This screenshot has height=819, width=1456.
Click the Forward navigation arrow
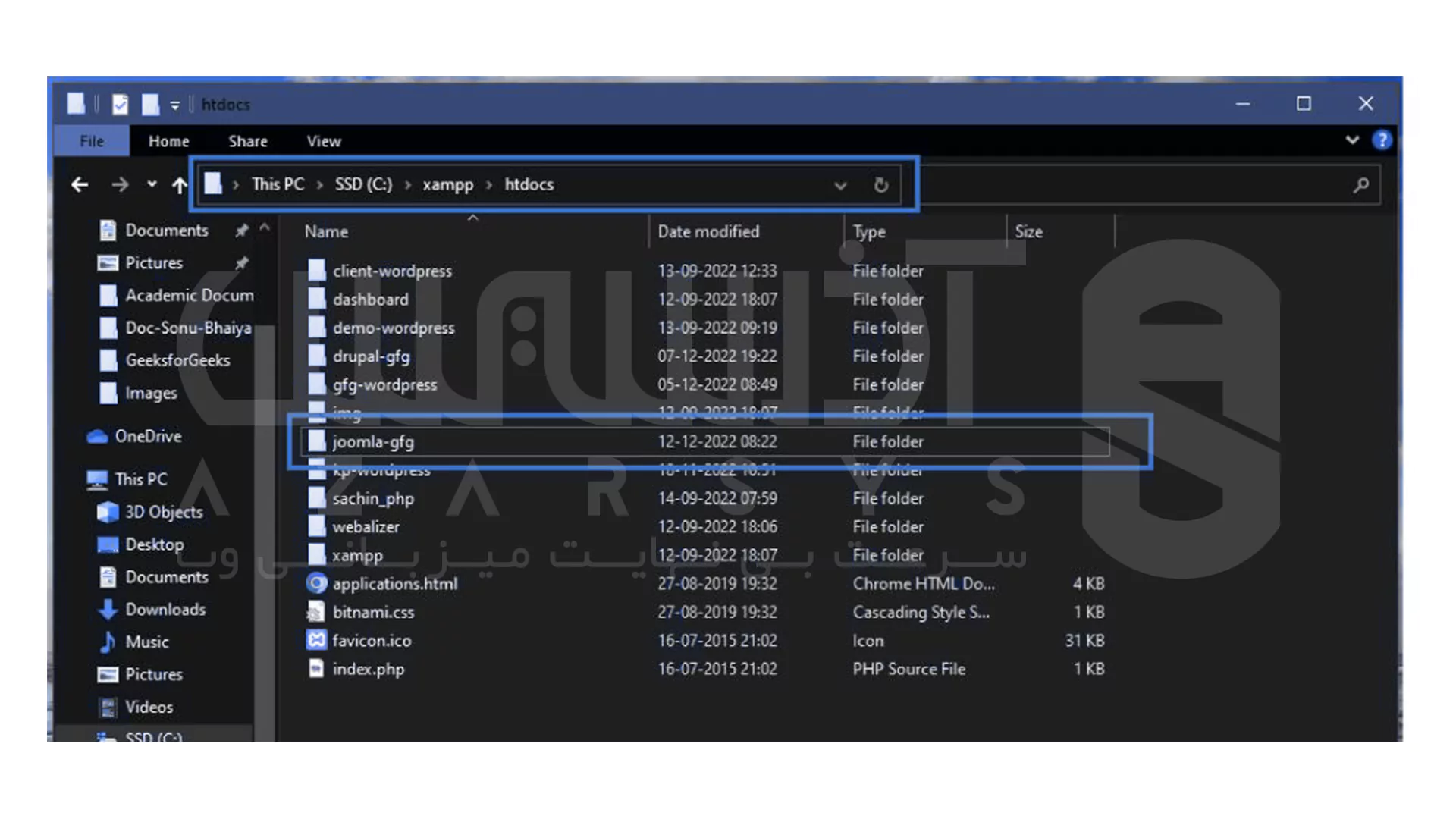tap(120, 184)
